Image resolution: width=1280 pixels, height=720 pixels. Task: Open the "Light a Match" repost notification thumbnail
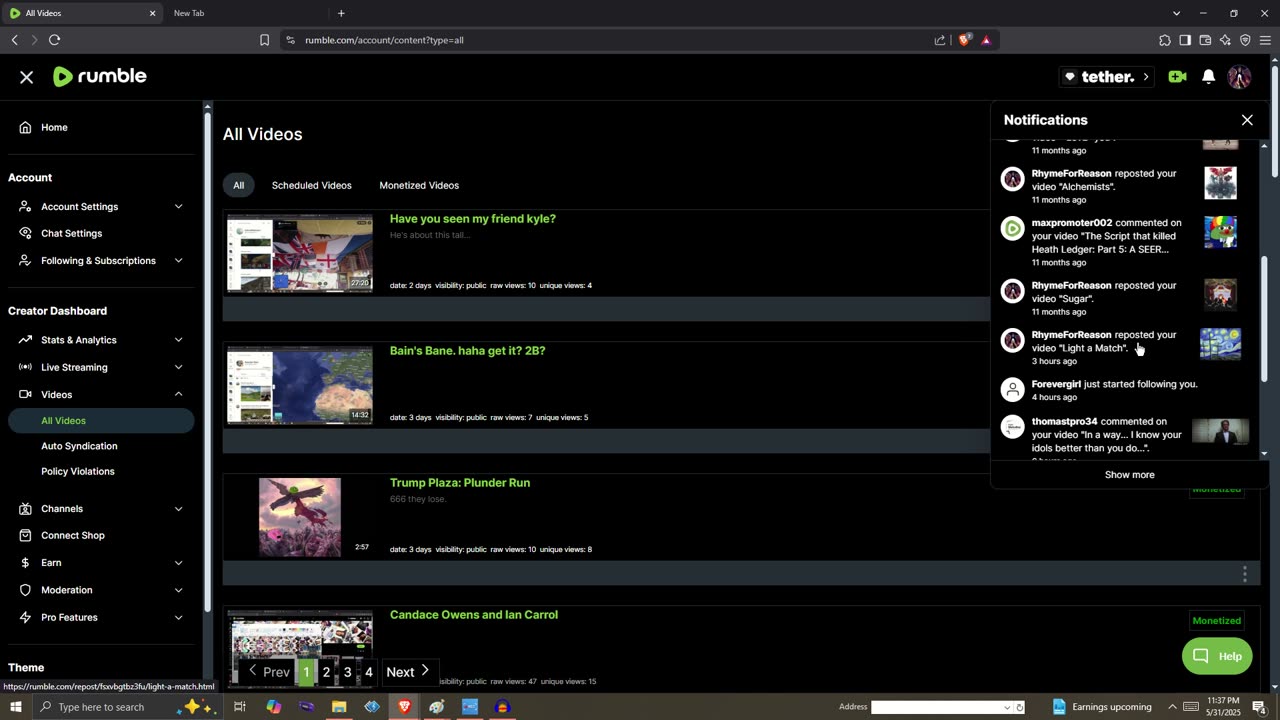tap(1221, 343)
